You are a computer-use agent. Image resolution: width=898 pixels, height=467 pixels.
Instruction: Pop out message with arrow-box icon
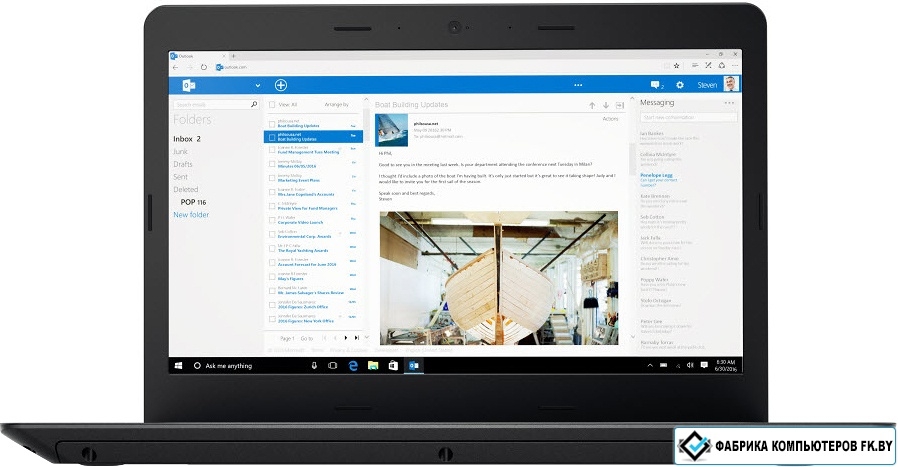tap(620, 105)
